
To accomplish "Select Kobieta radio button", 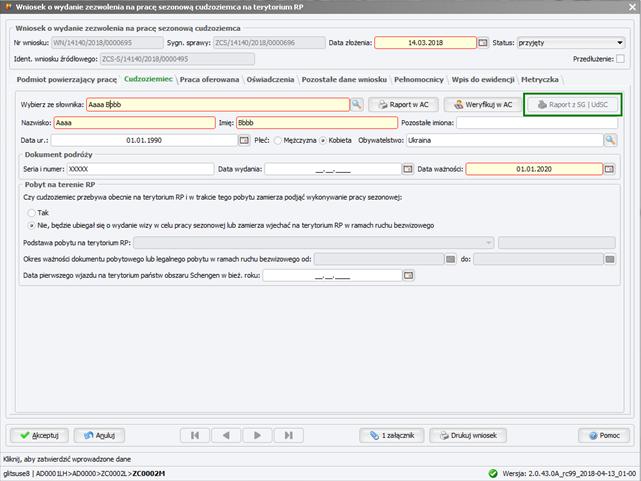I will (x=323, y=141).
